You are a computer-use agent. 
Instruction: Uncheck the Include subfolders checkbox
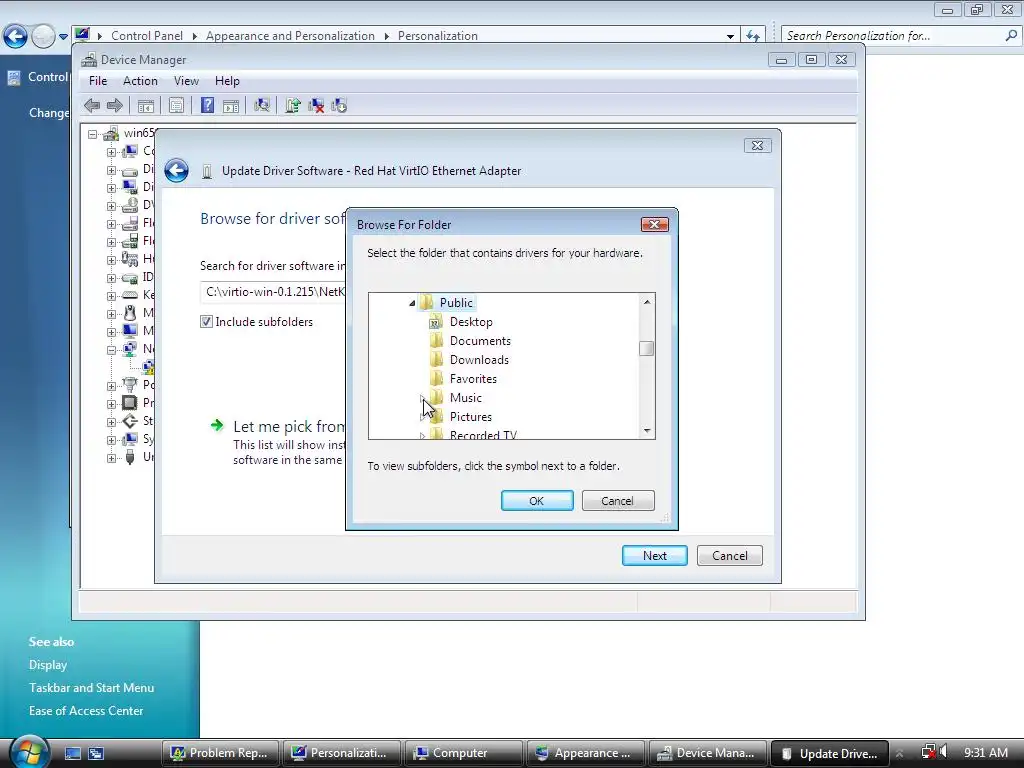point(206,321)
